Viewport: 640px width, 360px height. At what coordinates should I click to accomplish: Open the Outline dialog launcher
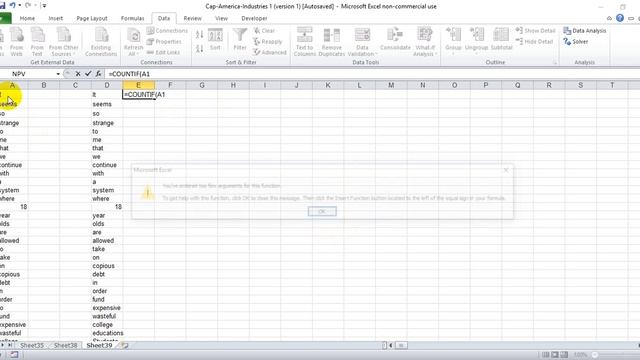click(x=554, y=62)
